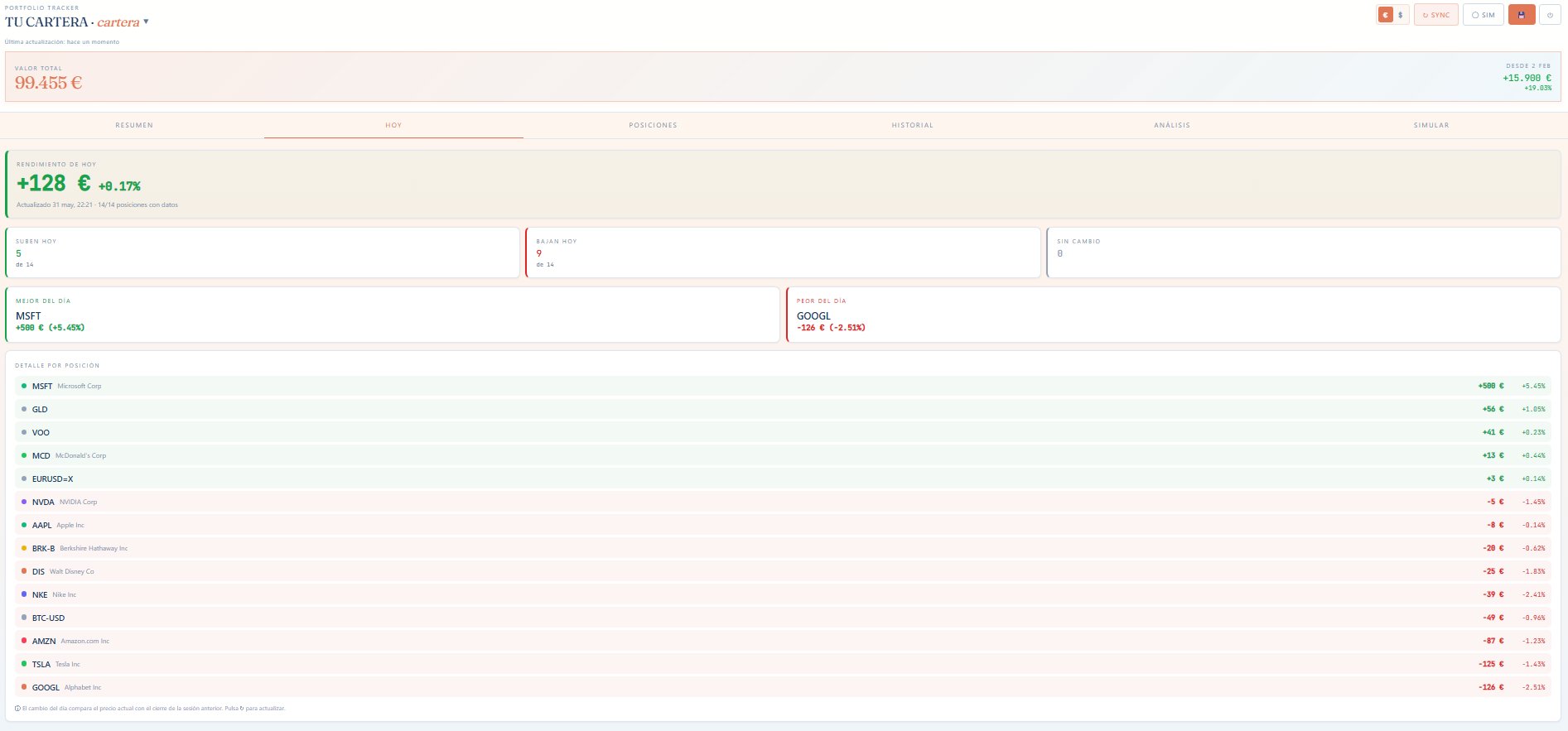
Task: Open the SUBEN HOY card
Action: tap(262, 252)
